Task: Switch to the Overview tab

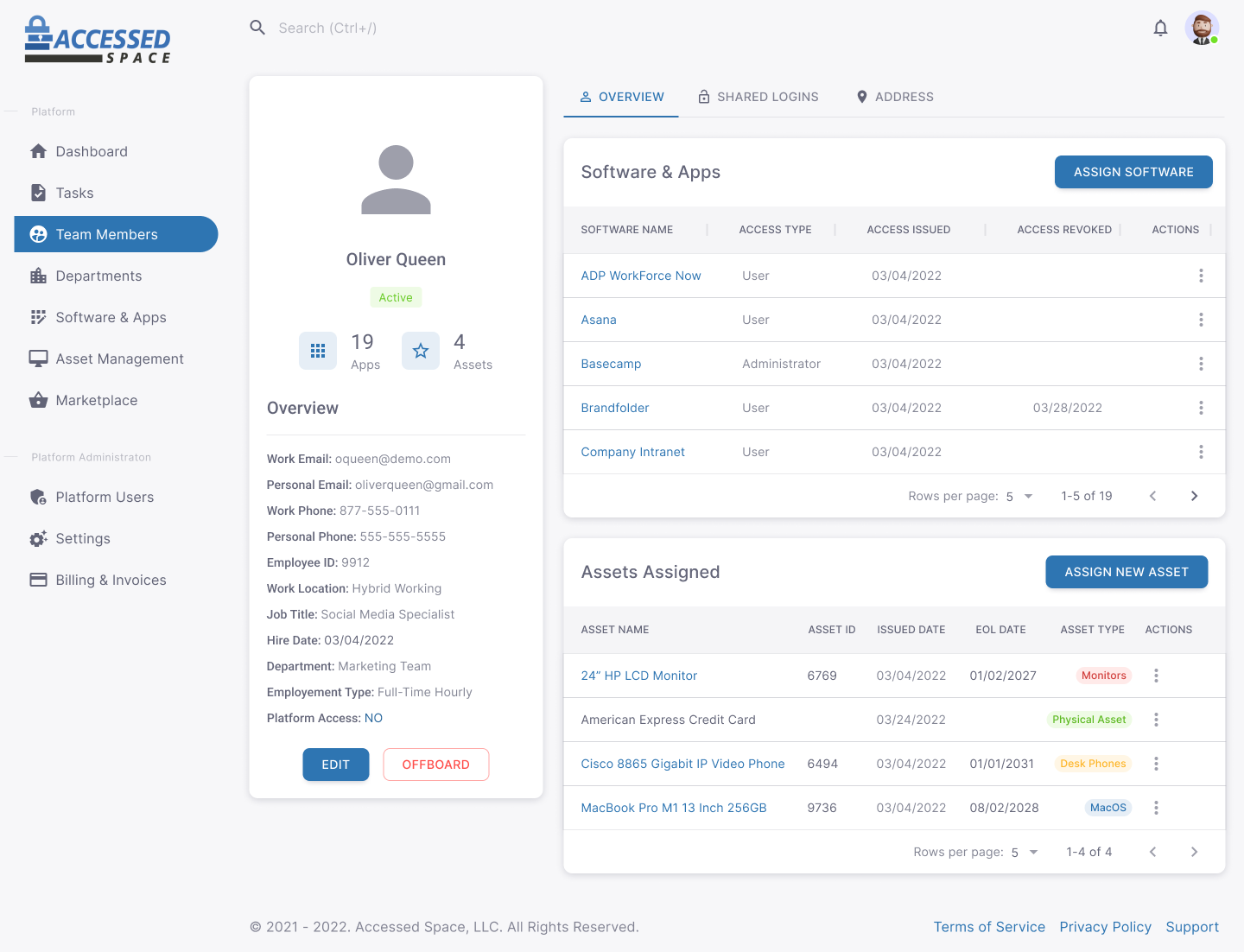Action: [621, 97]
